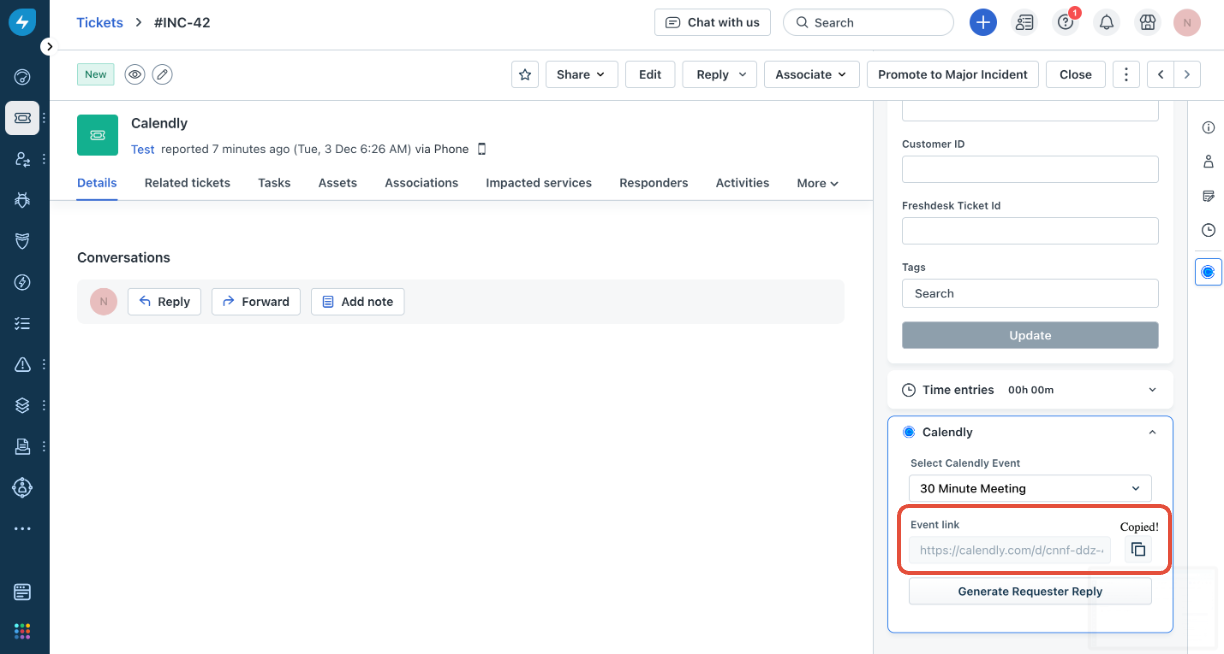1224x654 pixels.
Task: Open the lightning bolt icon in sidebar
Action: 22,282
